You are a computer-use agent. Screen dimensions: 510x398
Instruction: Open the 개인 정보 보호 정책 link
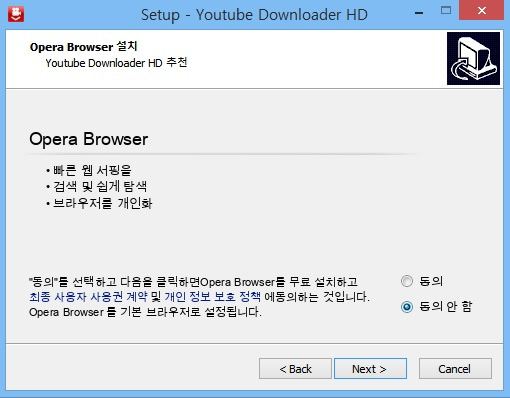click(212, 296)
